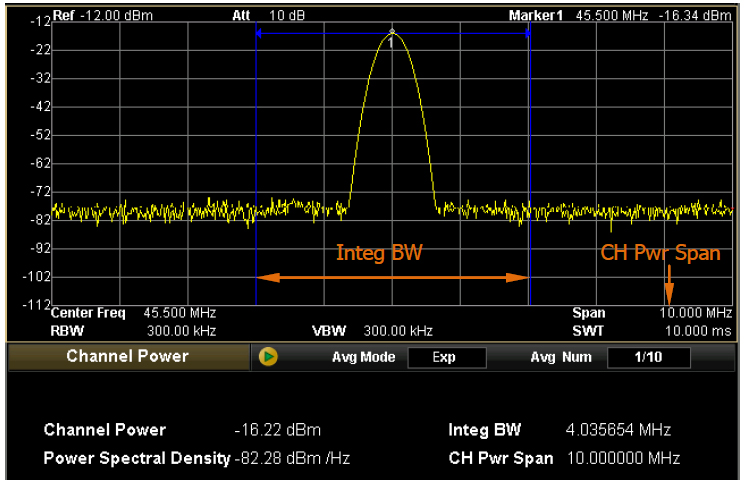Click the Channel Power -16.22 dBm result

pyautogui.click(x=278, y=430)
